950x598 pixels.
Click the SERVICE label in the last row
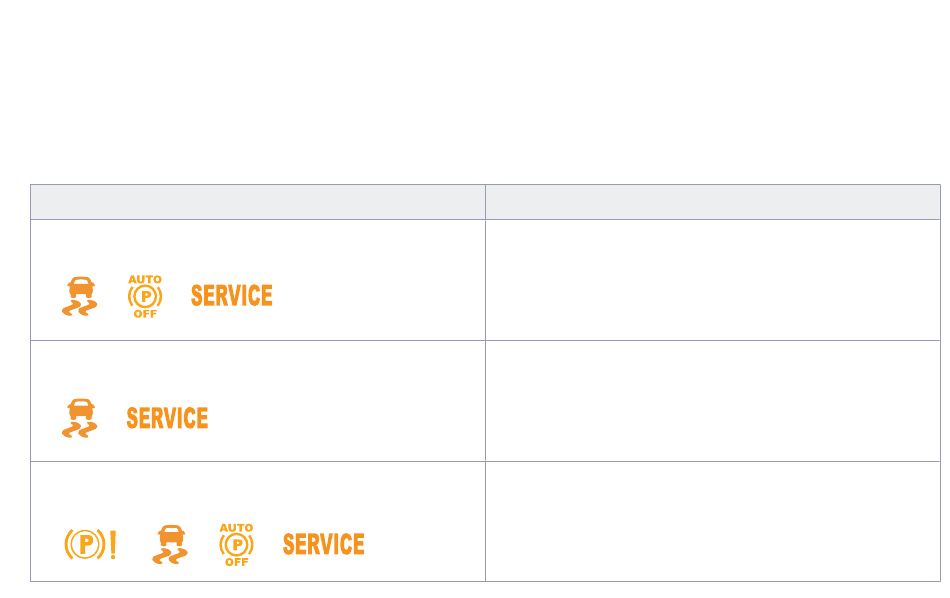tap(324, 544)
